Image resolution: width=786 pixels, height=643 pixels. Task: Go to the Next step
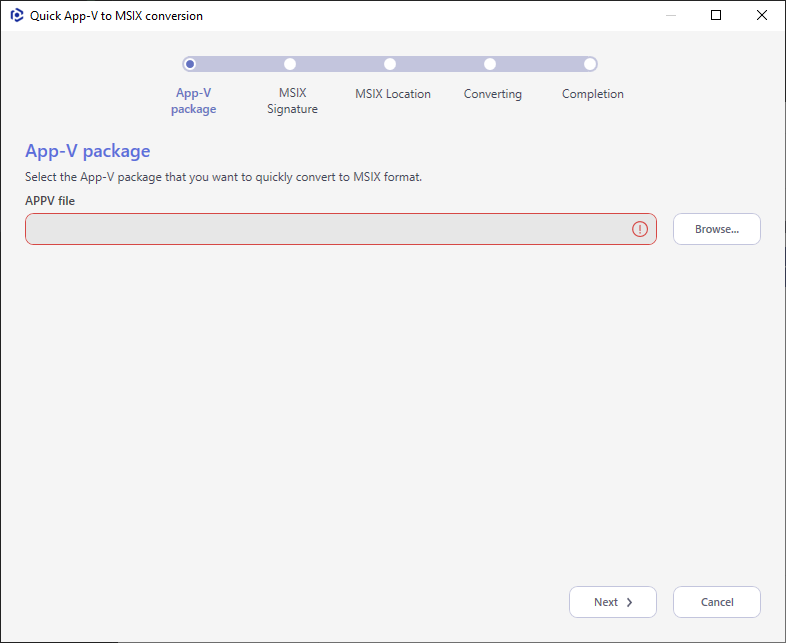613,602
